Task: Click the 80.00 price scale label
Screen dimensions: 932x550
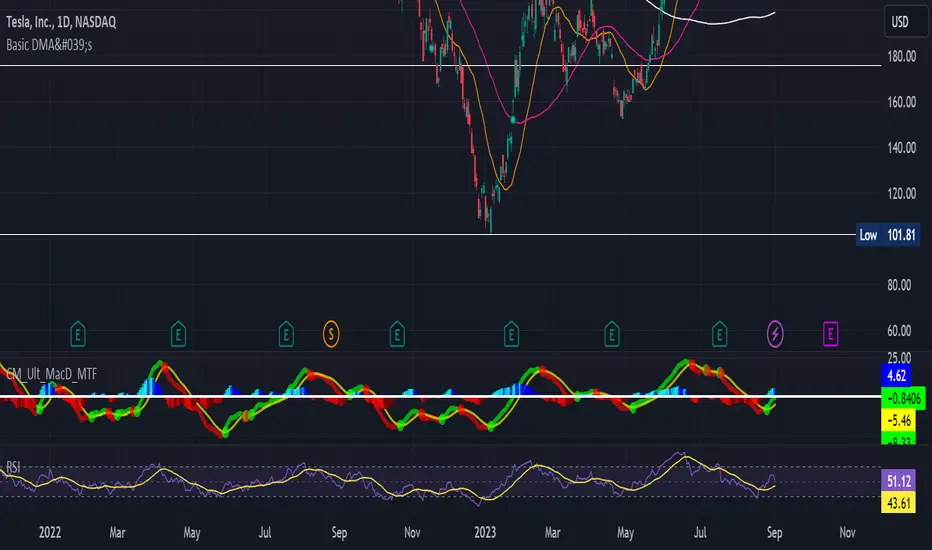Action: tap(899, 285)
